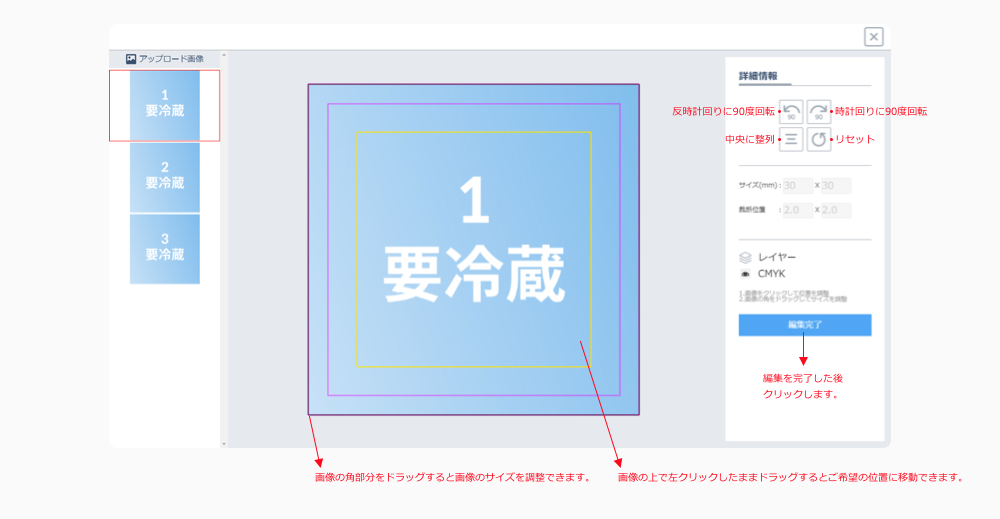Click the size (mm) width field
1000x519 pixels.
click(x=797, y=185)
